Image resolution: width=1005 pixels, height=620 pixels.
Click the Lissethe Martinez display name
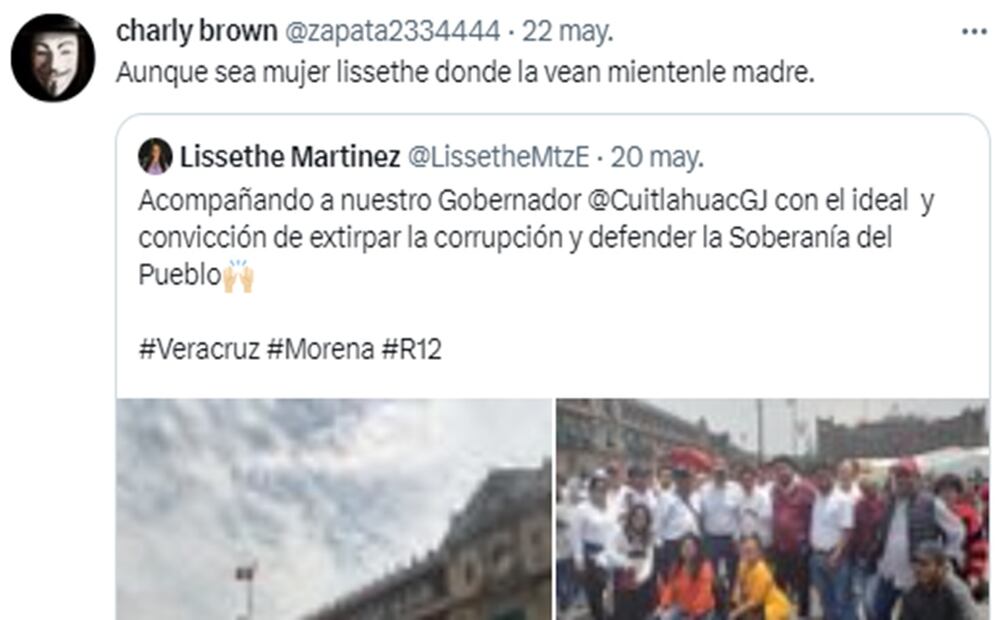(290, 157)
